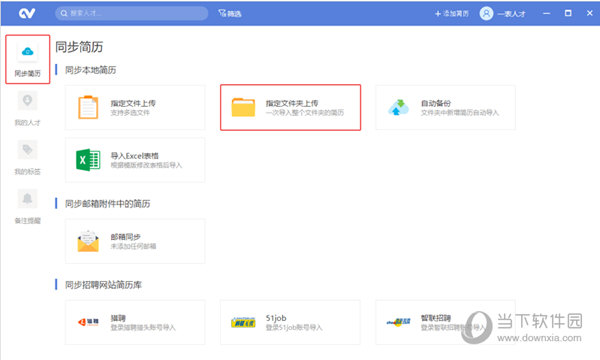
Task: Click 添加简历 to add a resume
Action: point(452,14)
